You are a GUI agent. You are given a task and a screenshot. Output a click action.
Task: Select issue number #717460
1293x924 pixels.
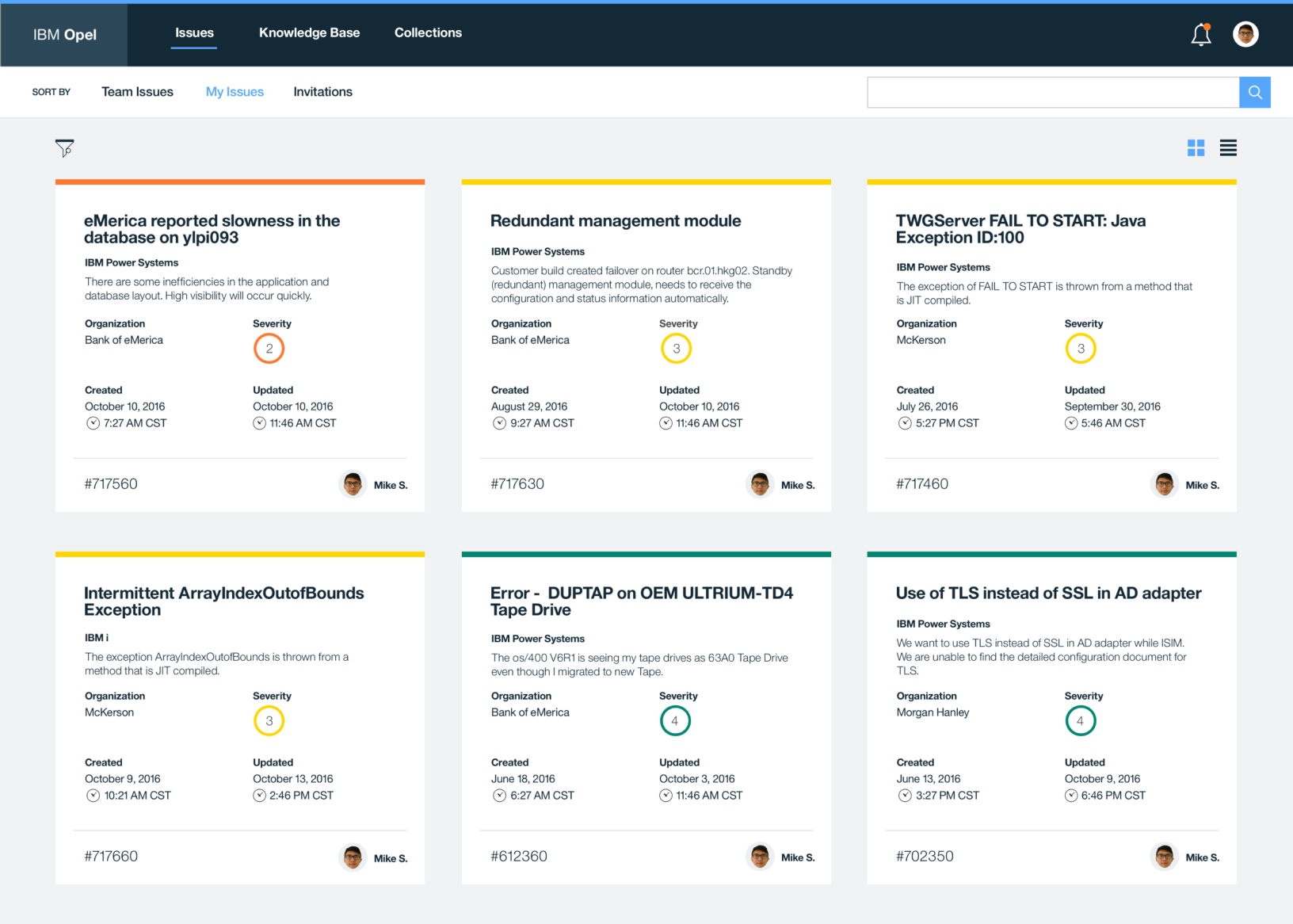coord(922,484)
